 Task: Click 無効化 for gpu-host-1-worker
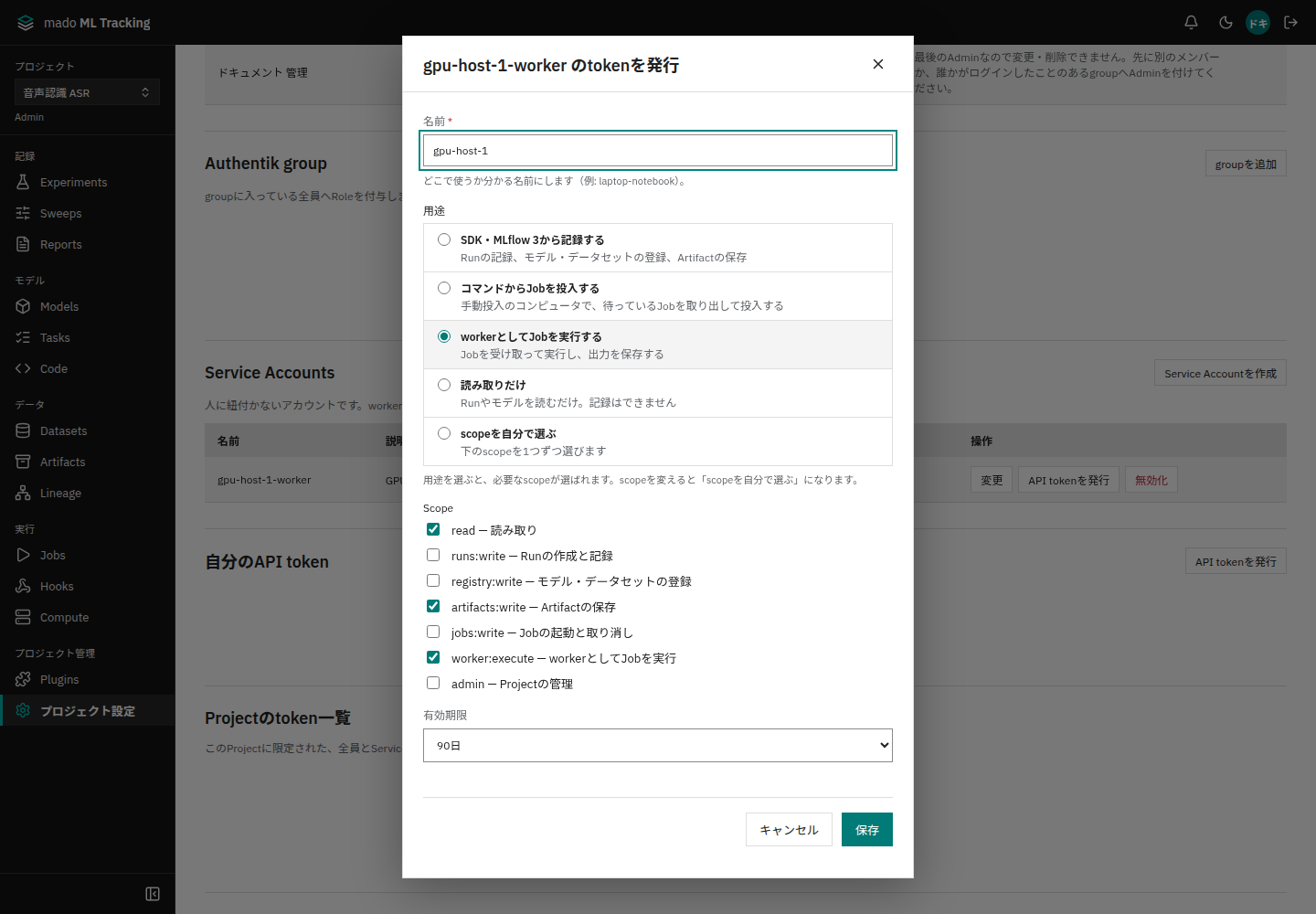[x=1151, y=480]
